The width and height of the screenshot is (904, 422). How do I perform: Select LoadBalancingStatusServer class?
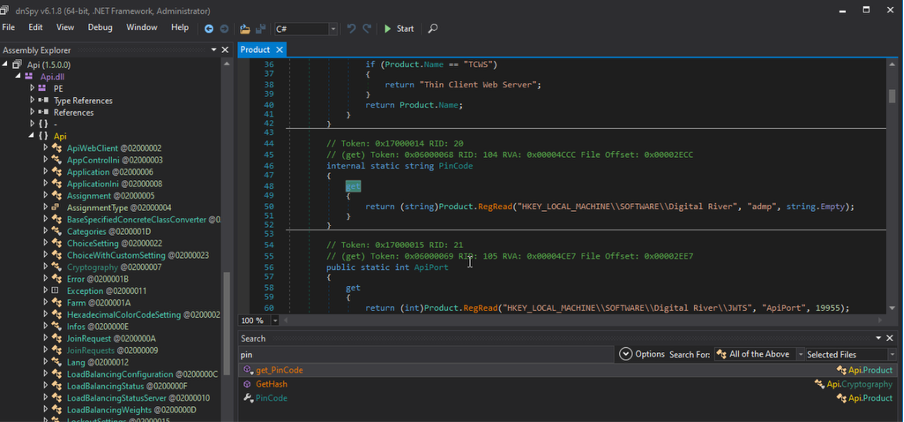tap(138, 398)
